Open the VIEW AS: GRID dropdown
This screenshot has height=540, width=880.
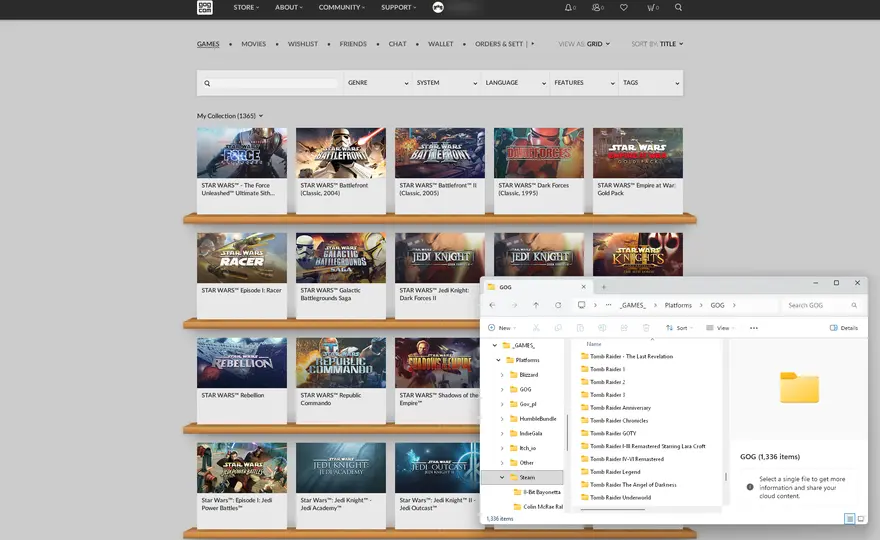584,44
